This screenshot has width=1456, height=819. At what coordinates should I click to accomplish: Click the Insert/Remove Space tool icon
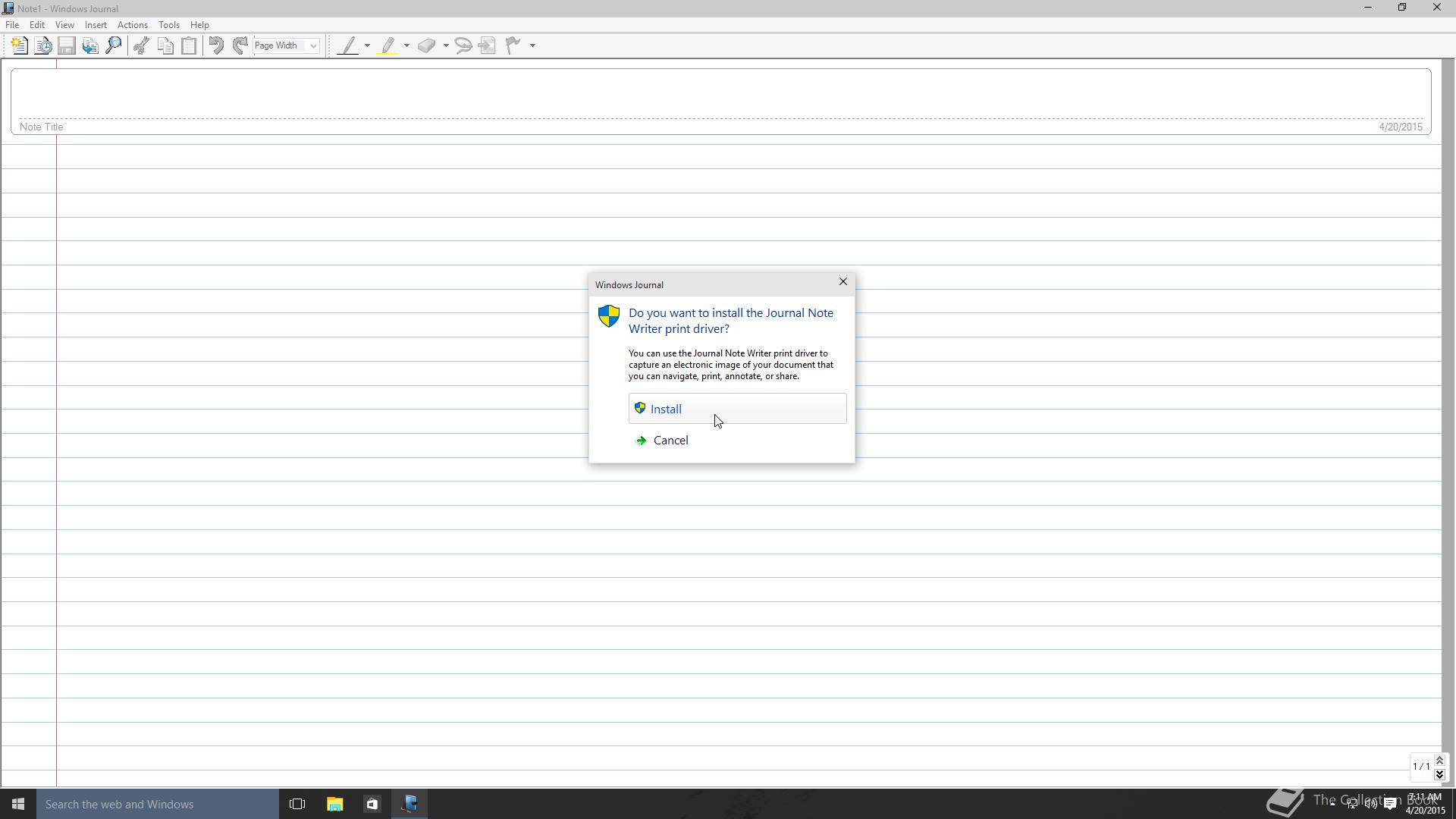(x=488, y=45)
